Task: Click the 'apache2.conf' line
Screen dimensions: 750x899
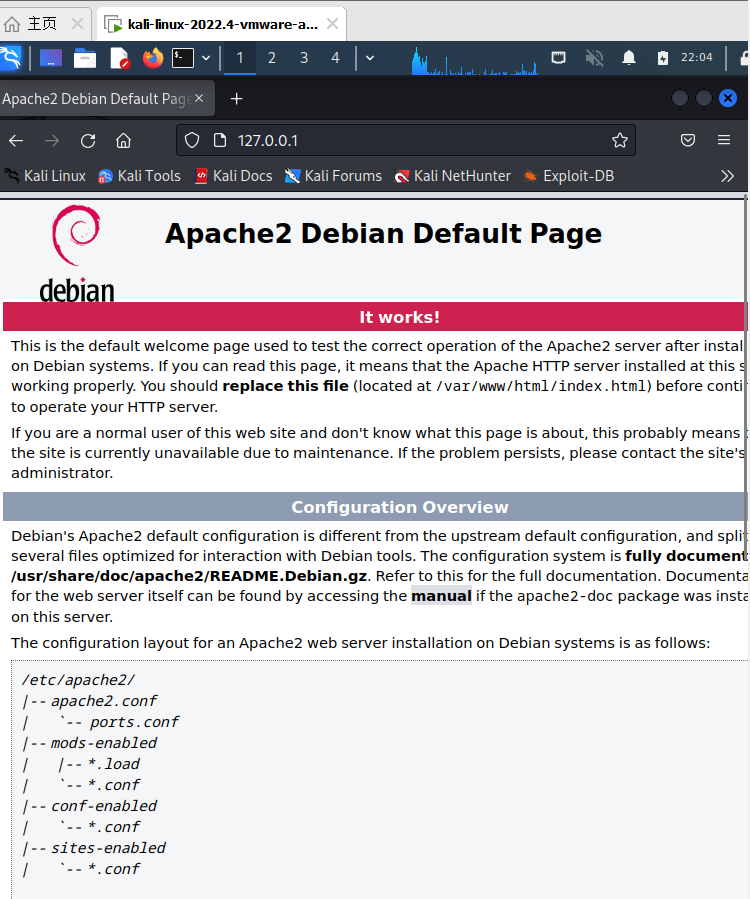Action: 104,701
